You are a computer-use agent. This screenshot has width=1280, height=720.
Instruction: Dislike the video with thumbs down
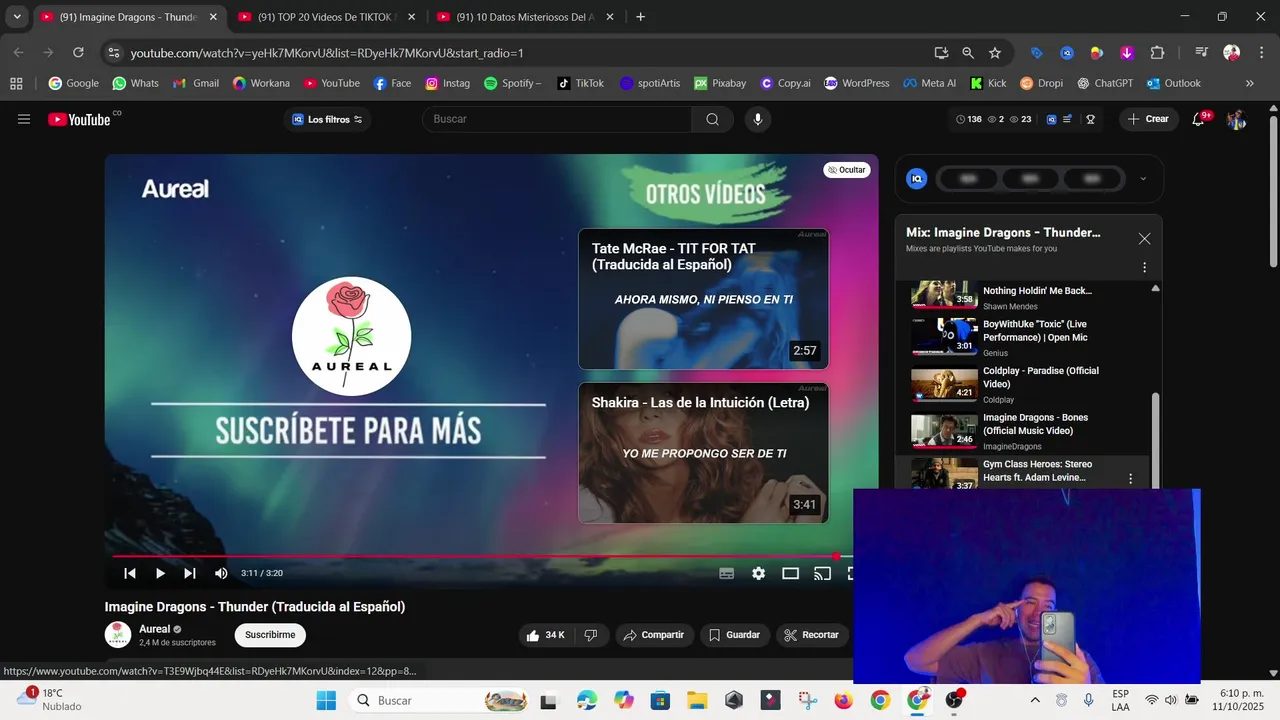coord(591,635)
